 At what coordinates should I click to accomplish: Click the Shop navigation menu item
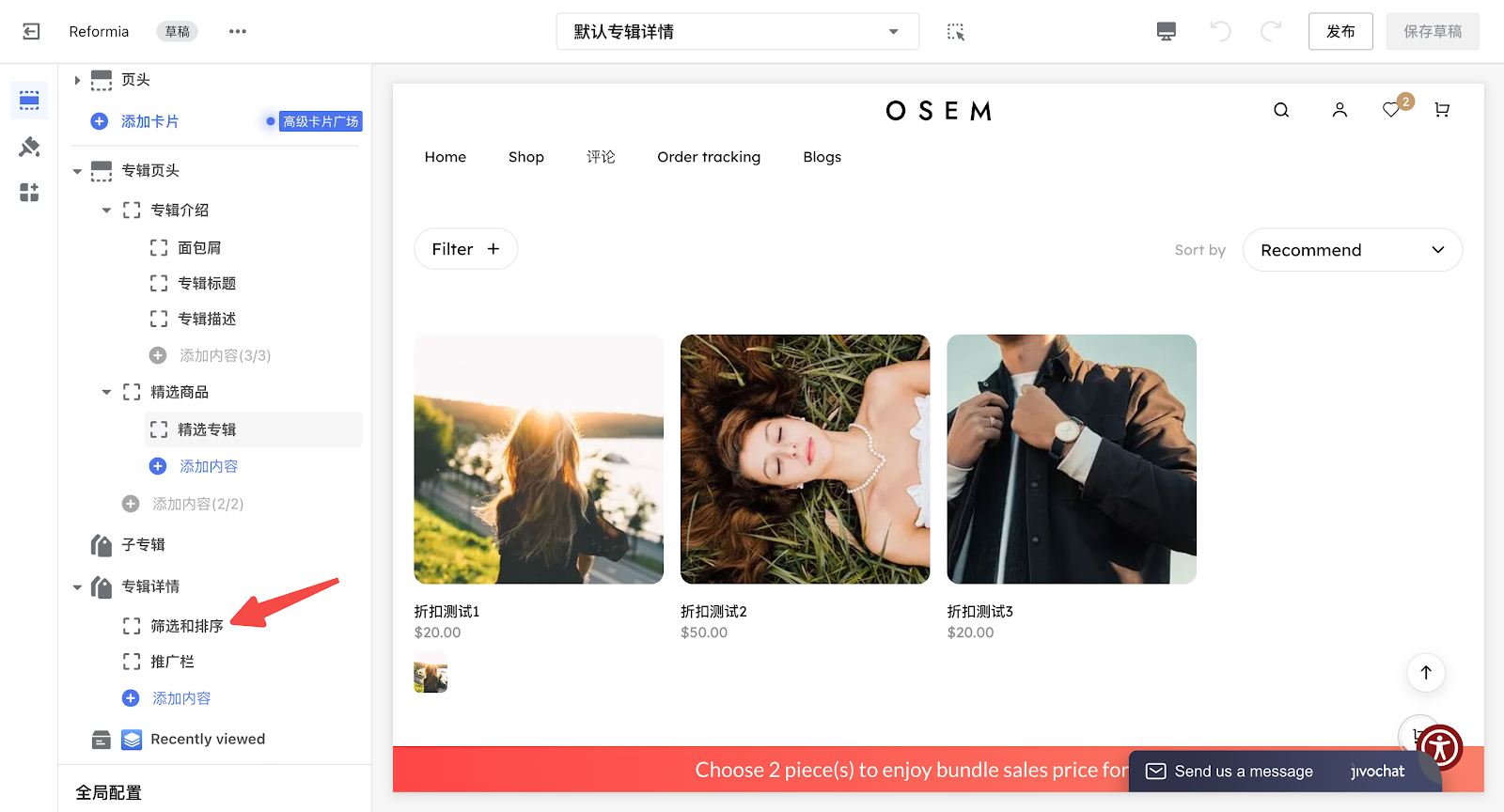(x=526, y=157)
